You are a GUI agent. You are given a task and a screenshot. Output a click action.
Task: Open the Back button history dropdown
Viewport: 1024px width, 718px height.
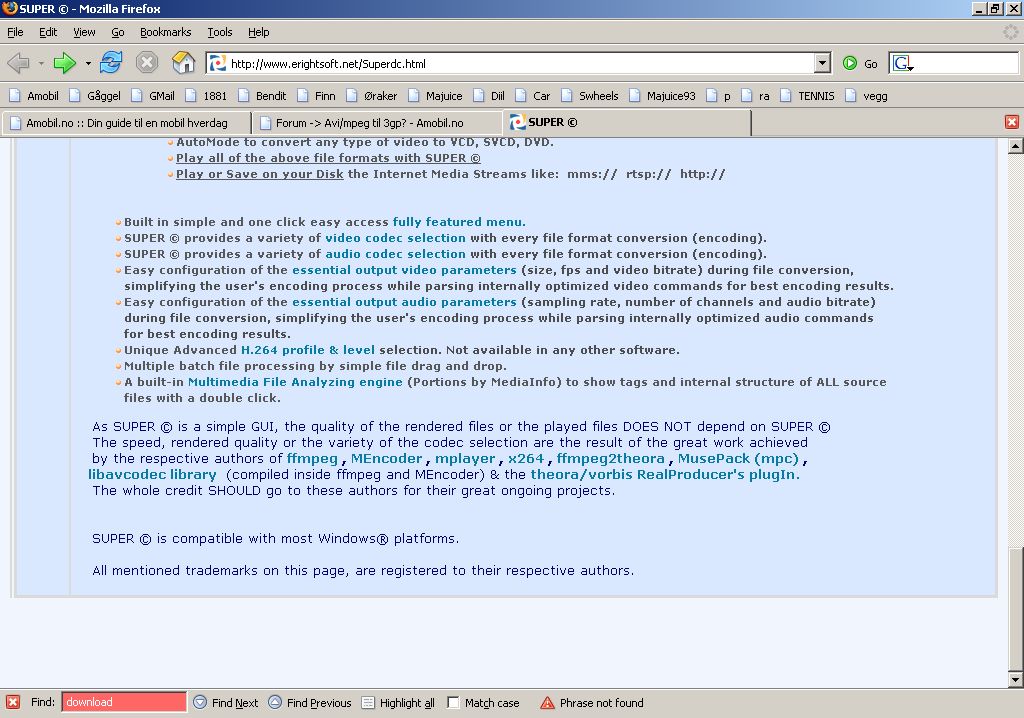pyautogui.click(x=41, y=63)
